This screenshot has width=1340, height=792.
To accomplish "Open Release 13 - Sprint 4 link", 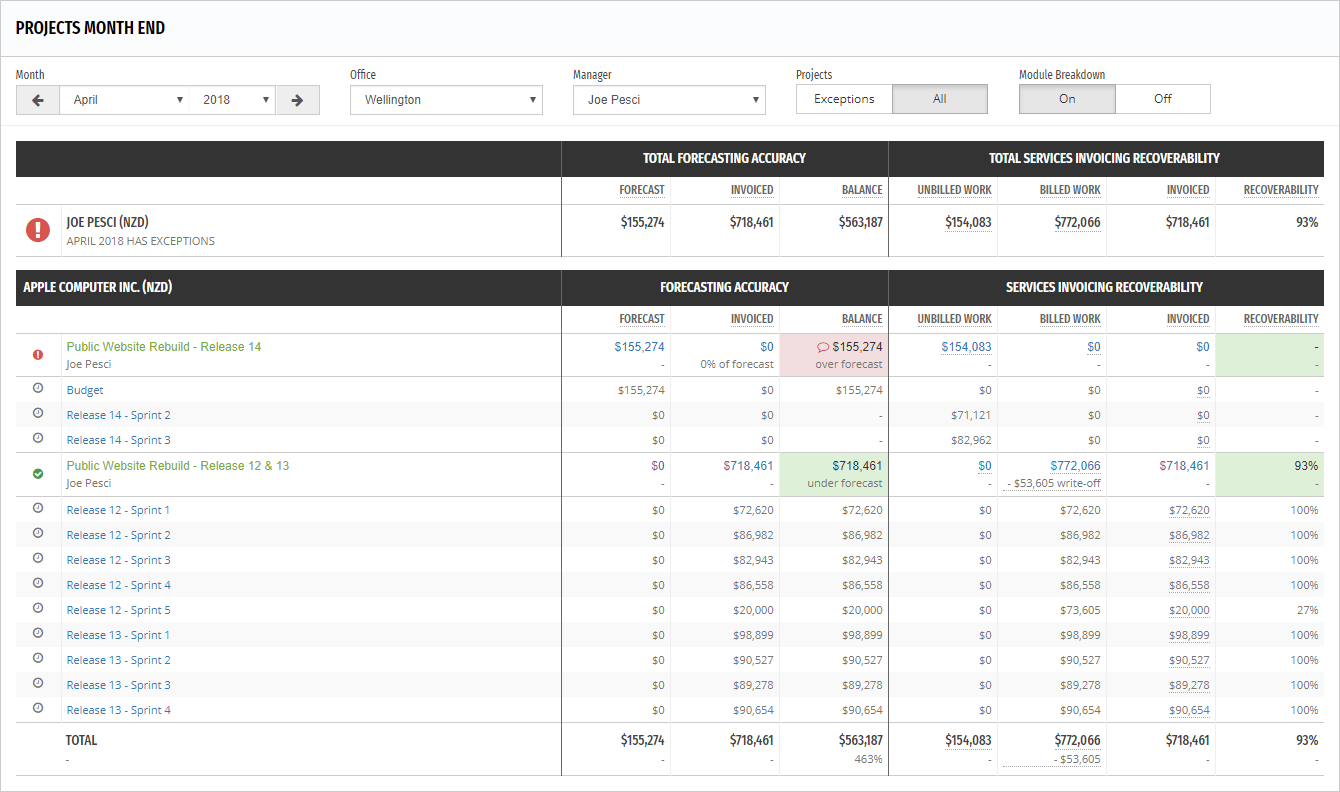I will [119, 710].
